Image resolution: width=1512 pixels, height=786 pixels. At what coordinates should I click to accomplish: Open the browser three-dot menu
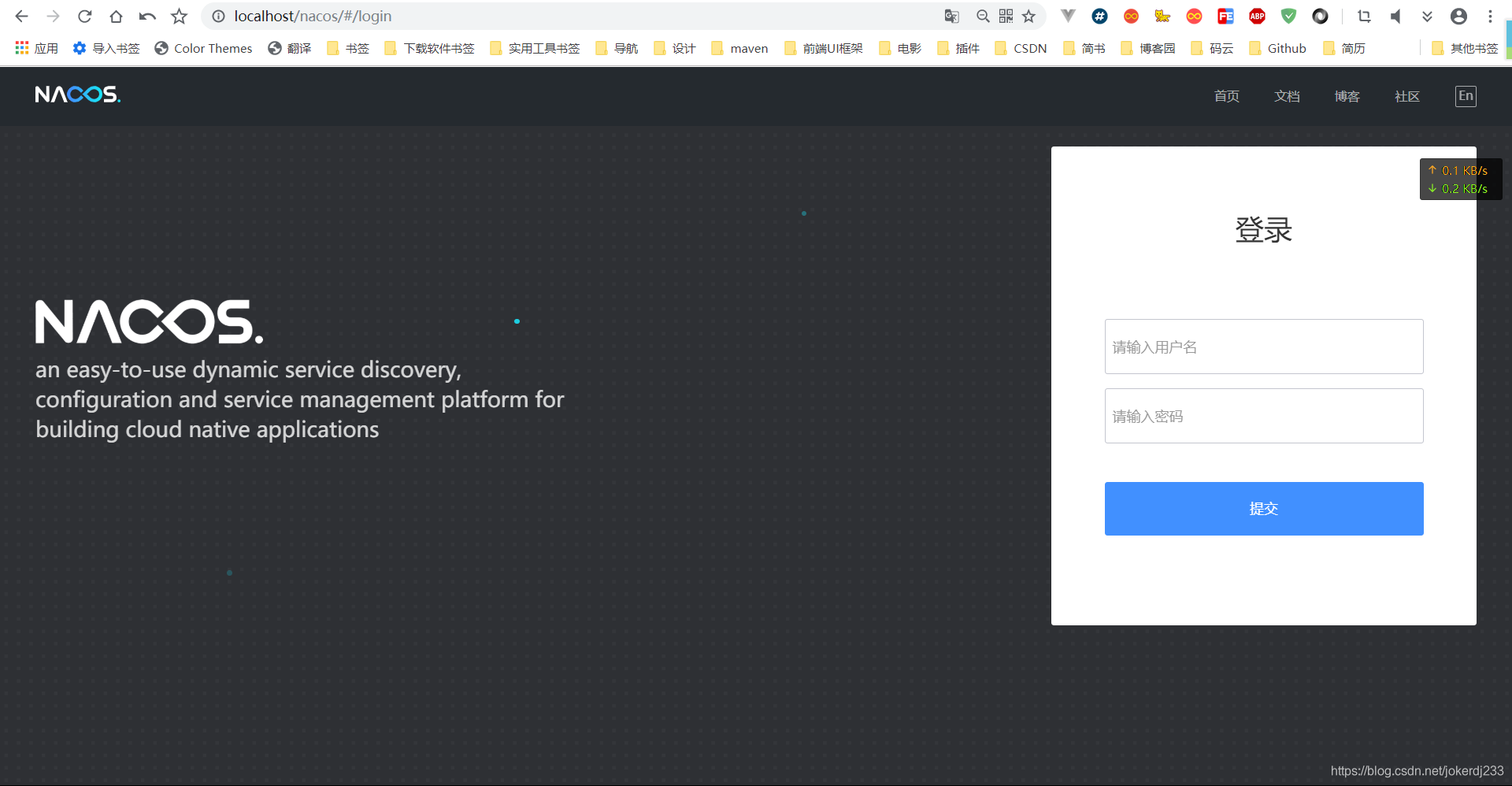click(x=1490, y=16)
